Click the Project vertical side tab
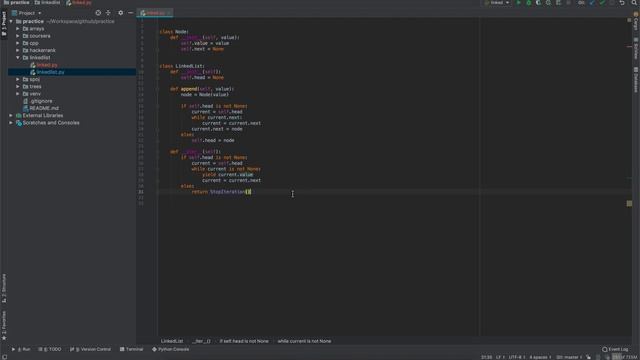This screenshot has height=360, width=640. (x=4, y=24)
